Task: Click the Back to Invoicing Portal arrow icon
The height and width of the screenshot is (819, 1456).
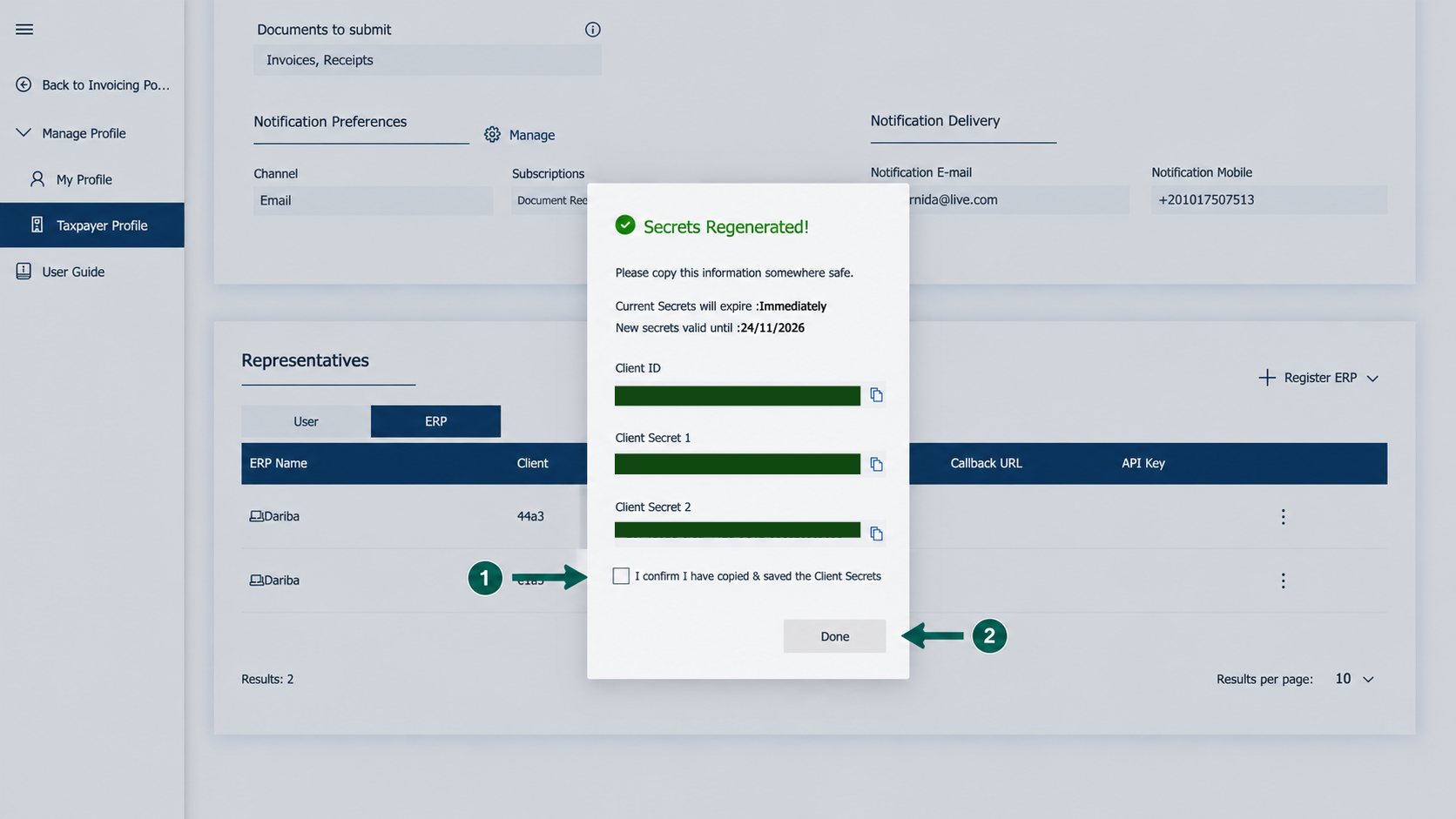Action: [x=24, y=84]
